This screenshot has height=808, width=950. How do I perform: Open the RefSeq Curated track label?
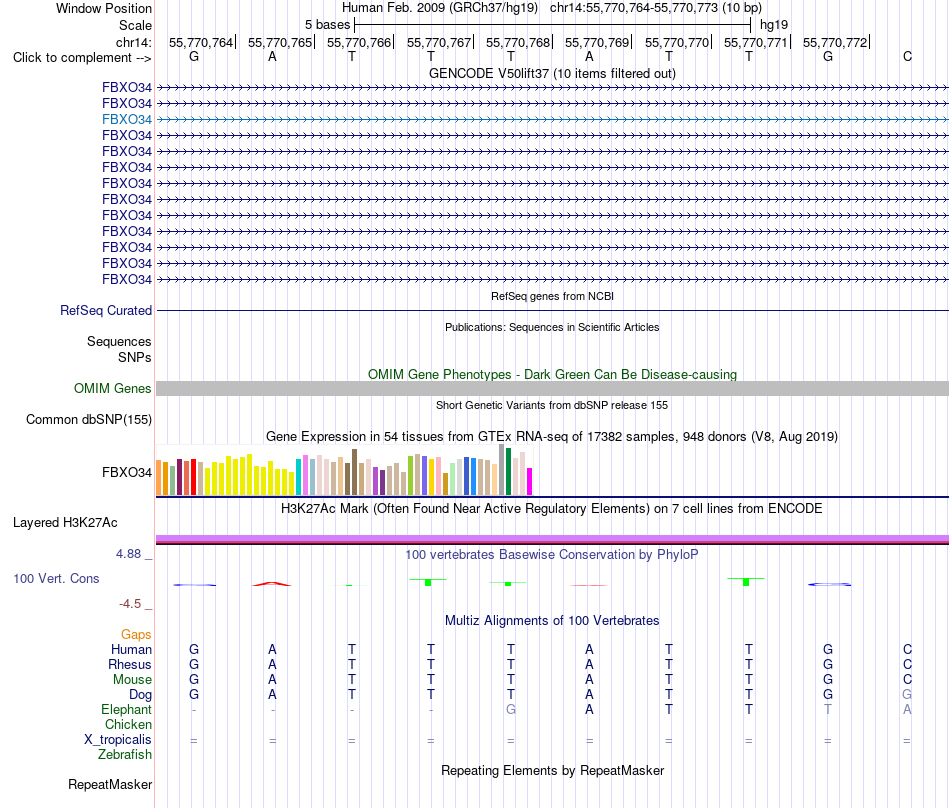click(x=105, y=310)
